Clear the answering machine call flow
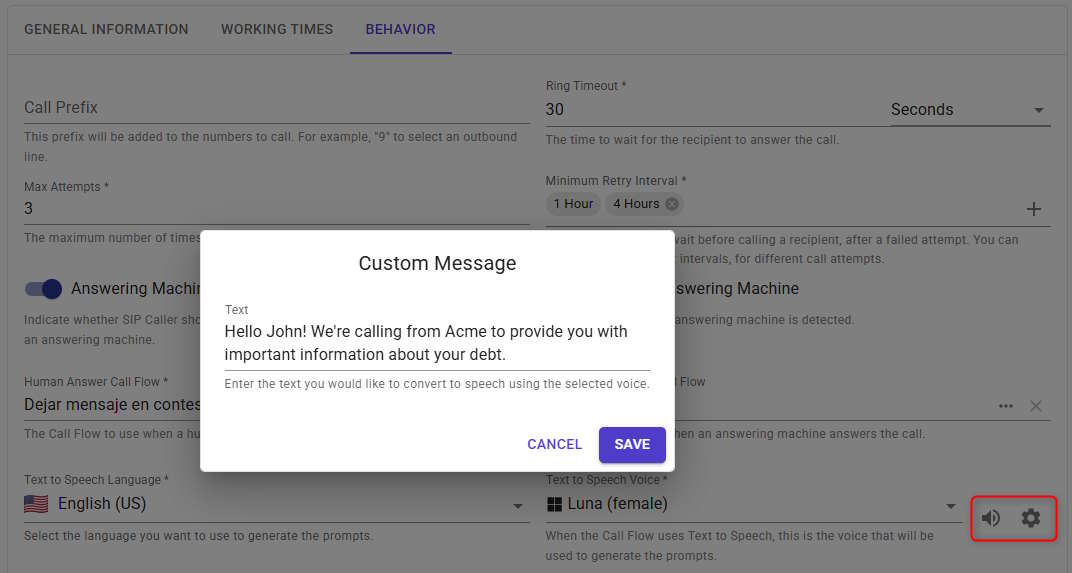 tap(1036, 406)
